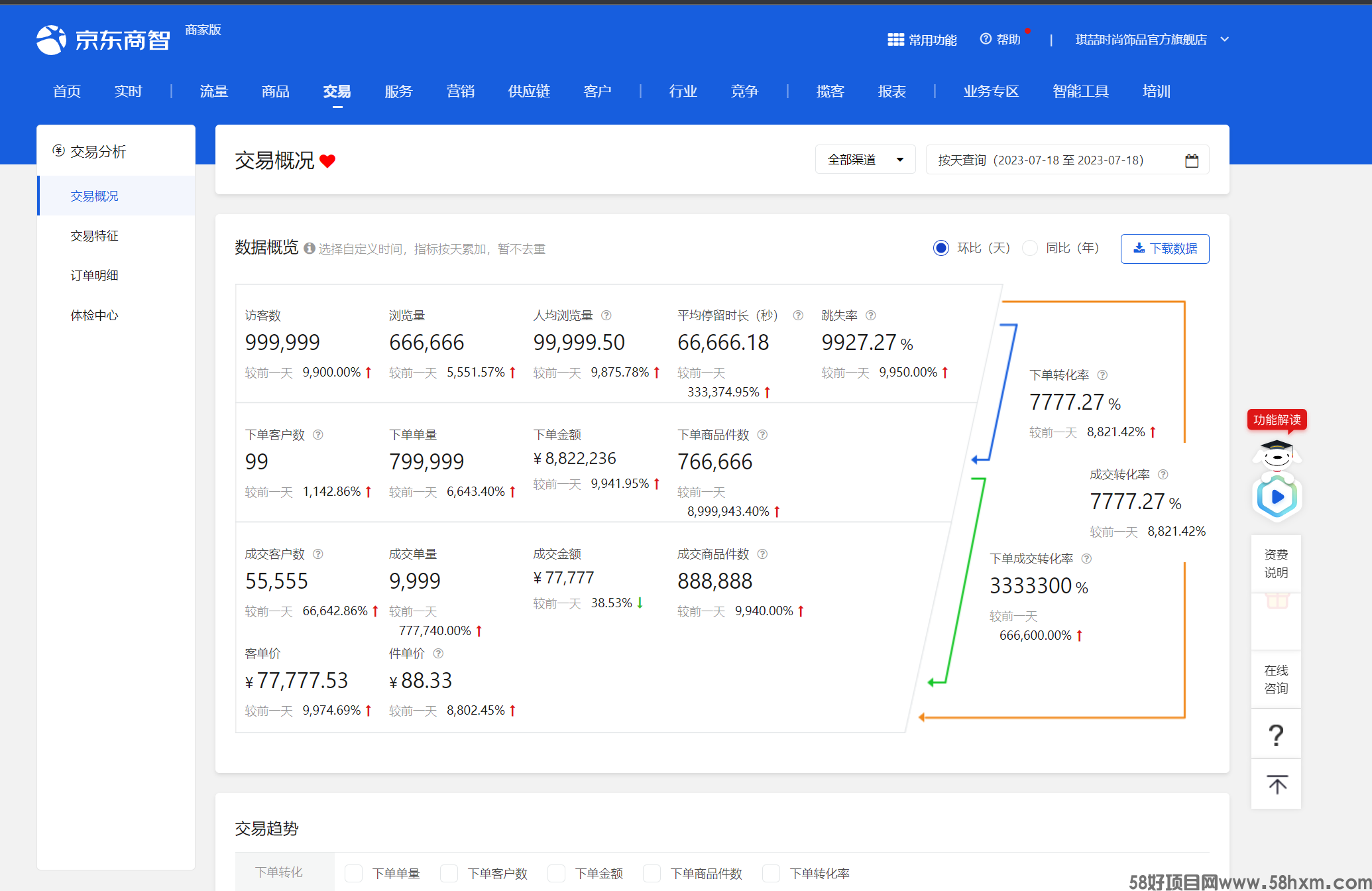Select 环比（天） radio option
Image resolution: width=1372 pixels, height=891 pixels.
click(x=941, y=248)
